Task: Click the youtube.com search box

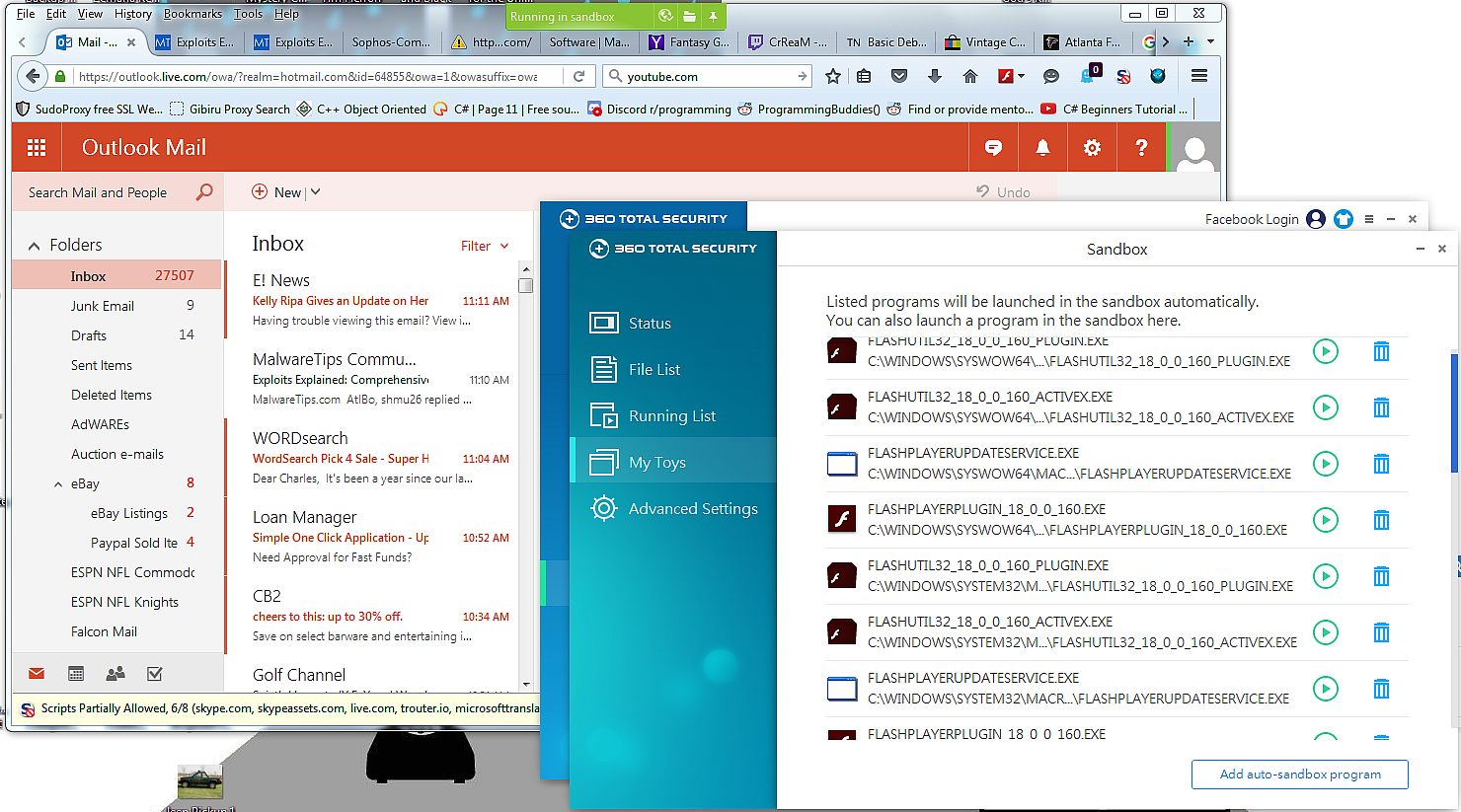Action: pyautogui.click(x=708, y=76)
